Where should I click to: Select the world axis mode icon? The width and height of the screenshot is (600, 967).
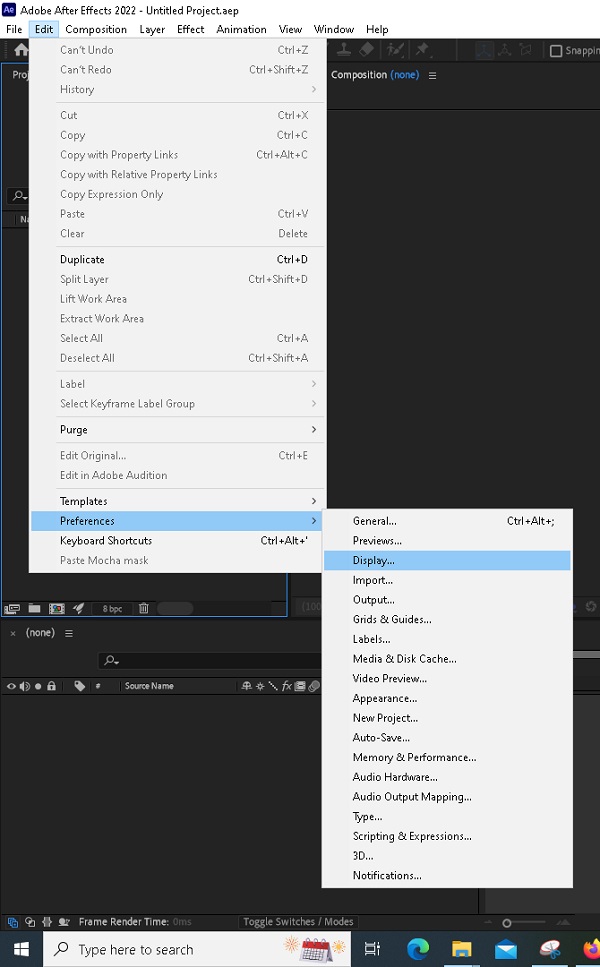[504, 51]
